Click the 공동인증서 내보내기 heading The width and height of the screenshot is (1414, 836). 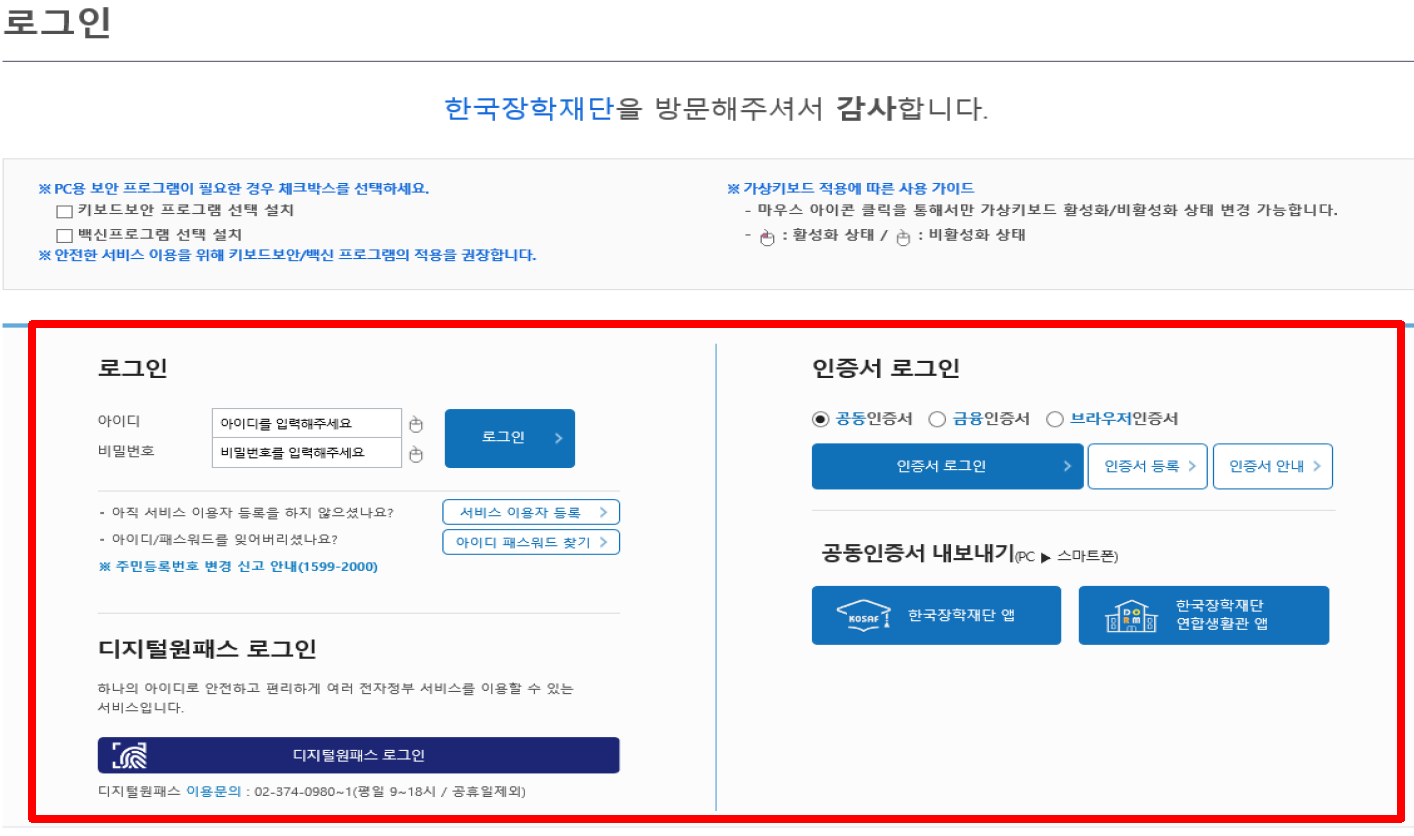tap(917, 553)
